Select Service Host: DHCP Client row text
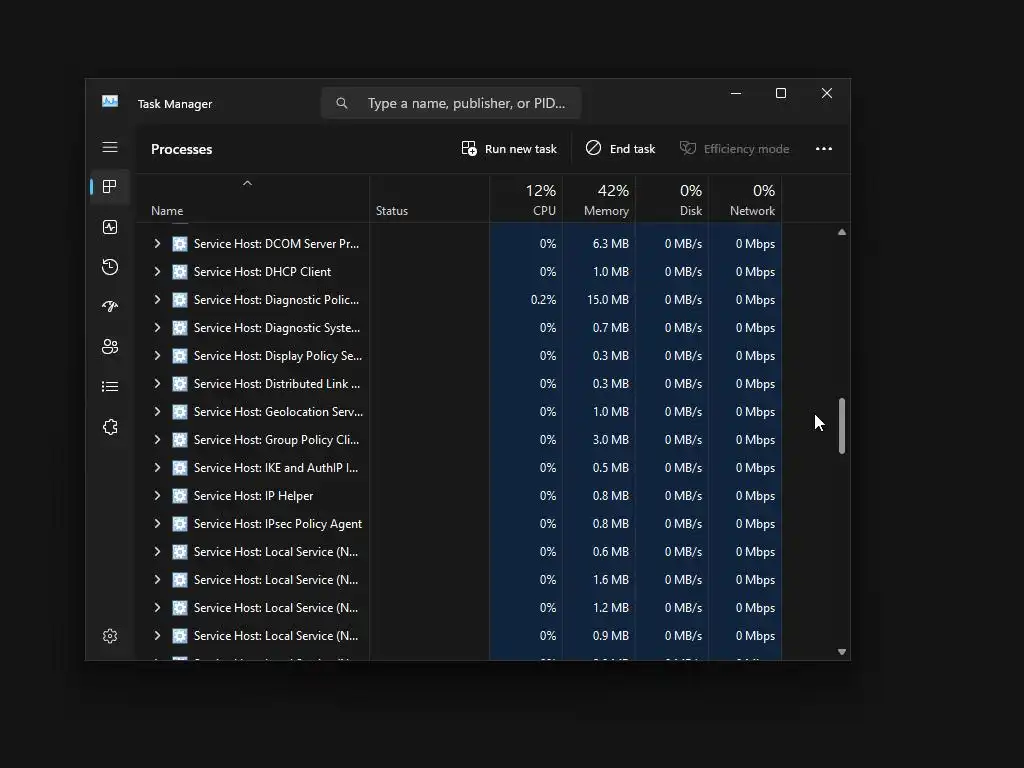 (263, 272)
